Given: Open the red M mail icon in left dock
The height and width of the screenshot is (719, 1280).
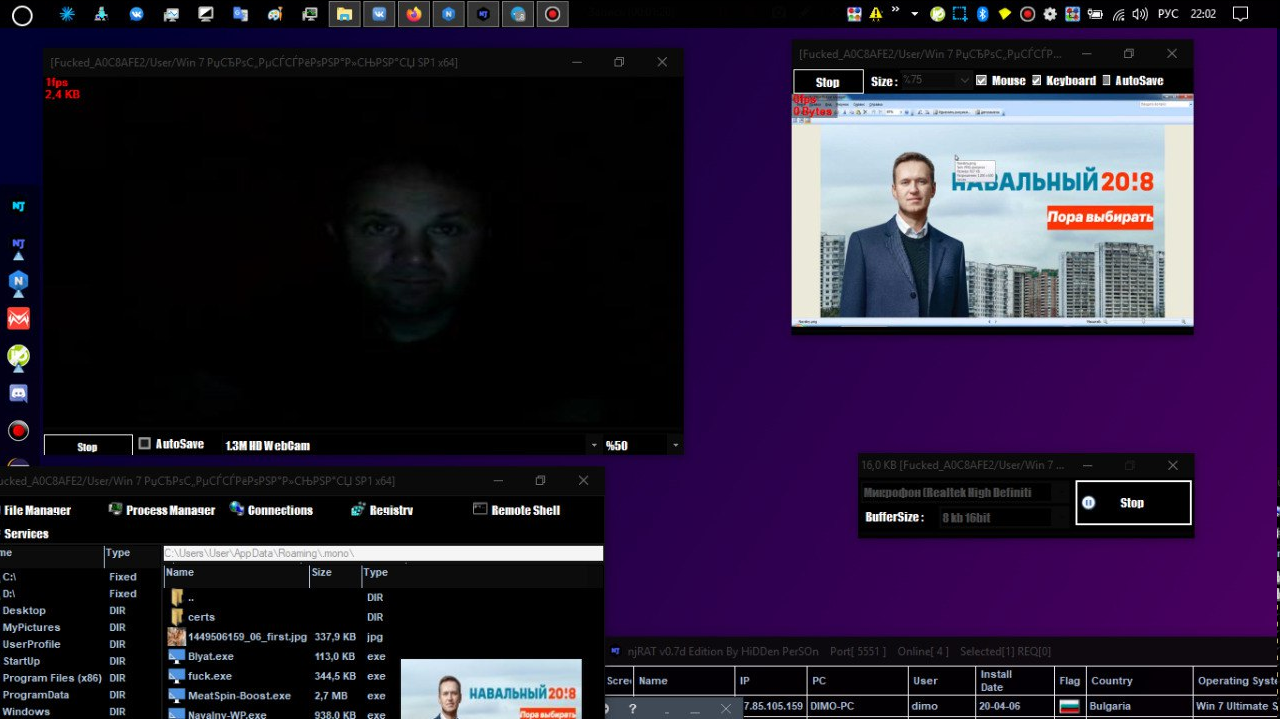Looking at the screenshot, I should 18,319.
